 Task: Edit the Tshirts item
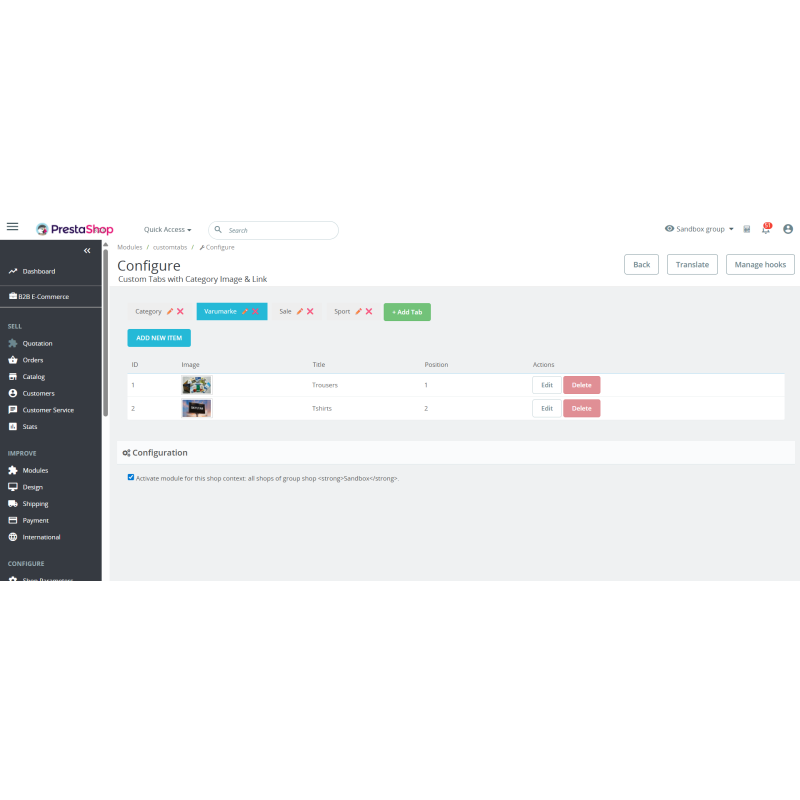click(547, 408)
